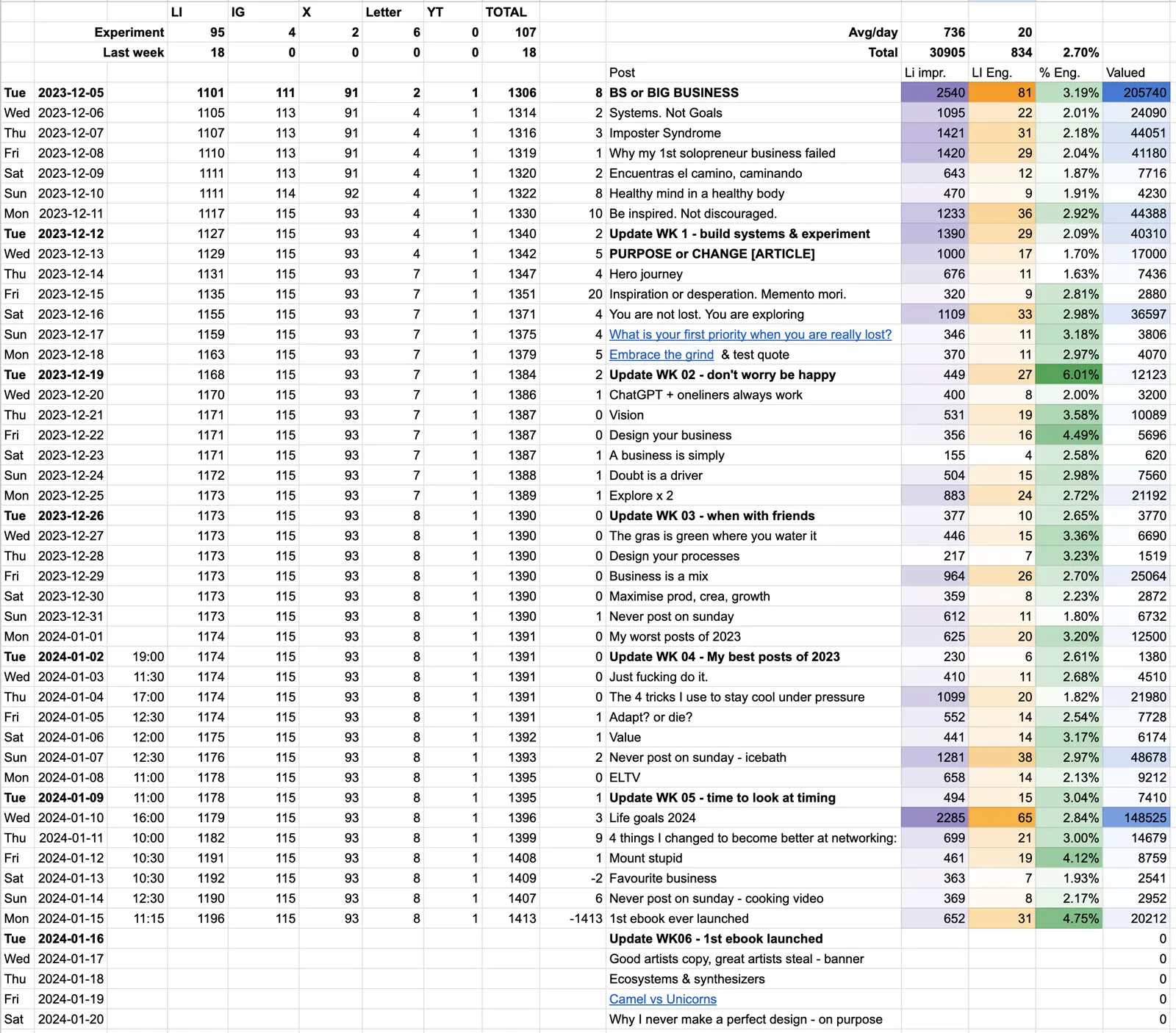Select the 'Life goals 2024' post cell
The width and height of the screenshot is (1176, 1033).
pyautogui.click(x=753, y=818)
